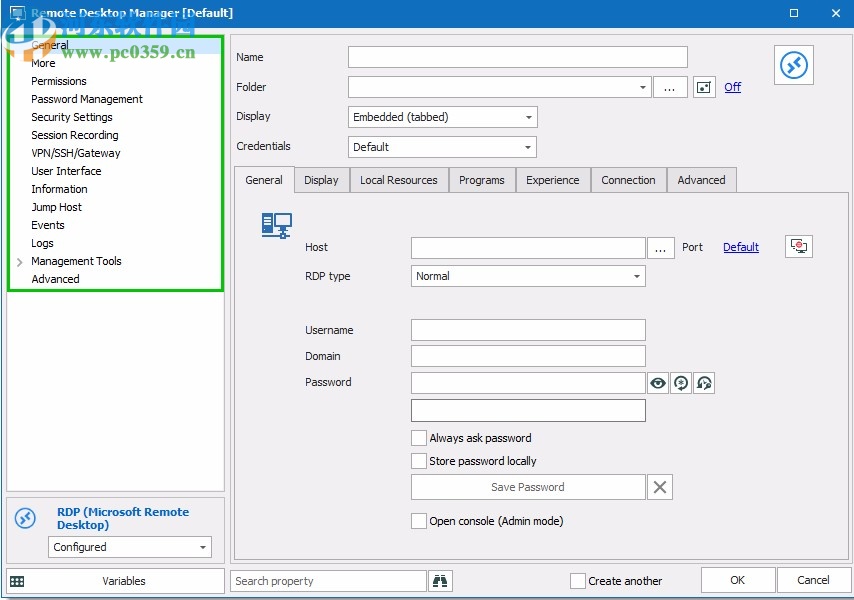Click the search icon beside the Search property field
The height and width of the screenshot is (600, 854).
[x=438, y=580]
